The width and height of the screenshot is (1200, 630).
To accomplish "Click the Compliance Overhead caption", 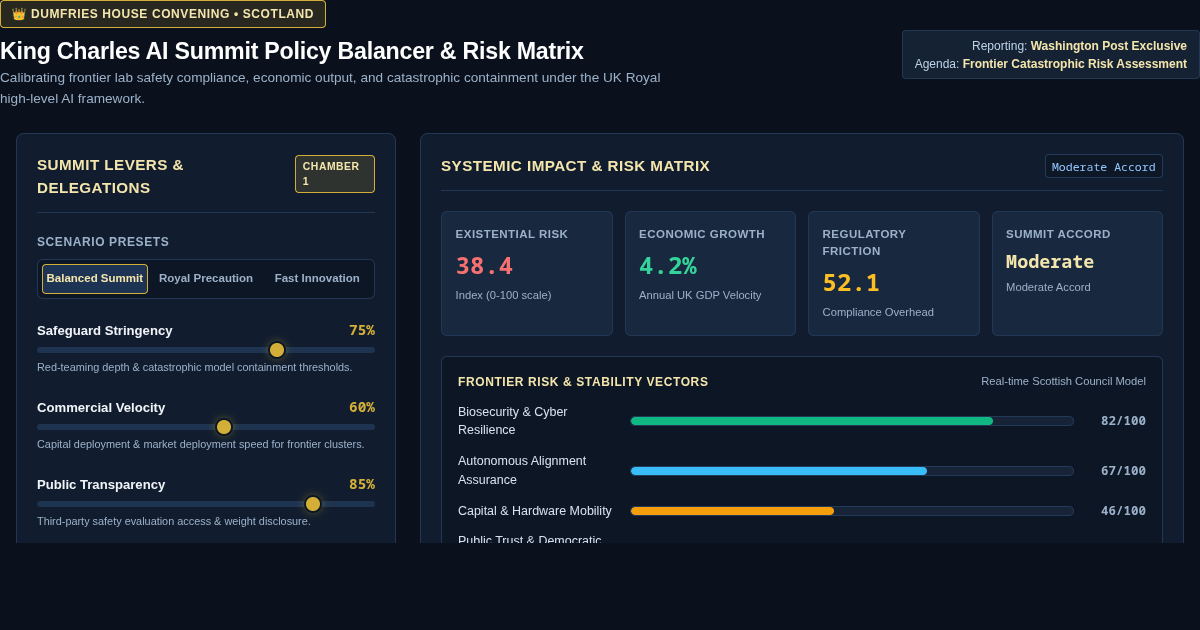I will tap(878, 312).
